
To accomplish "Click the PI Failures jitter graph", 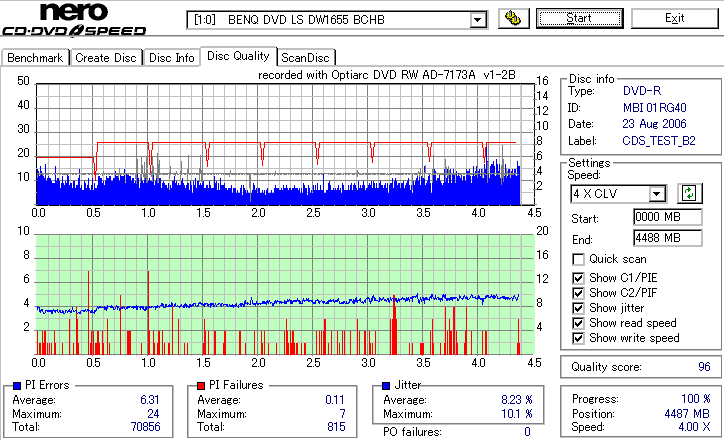I will click(x=285, y=295).
